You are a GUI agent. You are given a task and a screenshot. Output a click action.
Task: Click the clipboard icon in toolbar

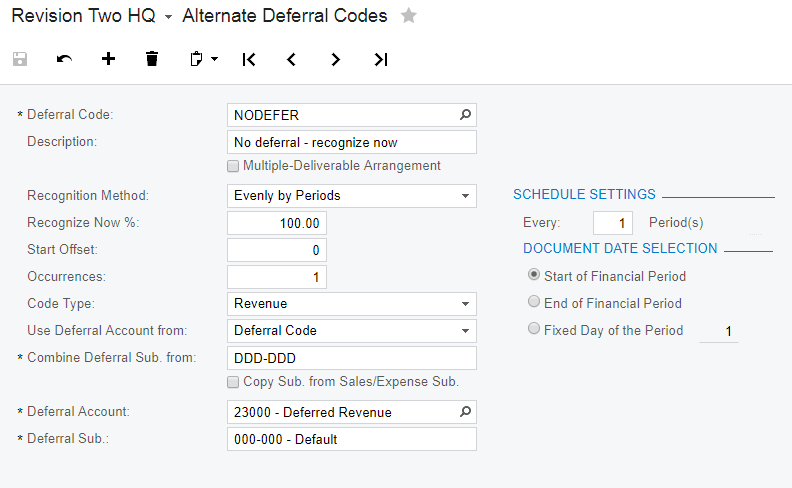coord(196,59)
